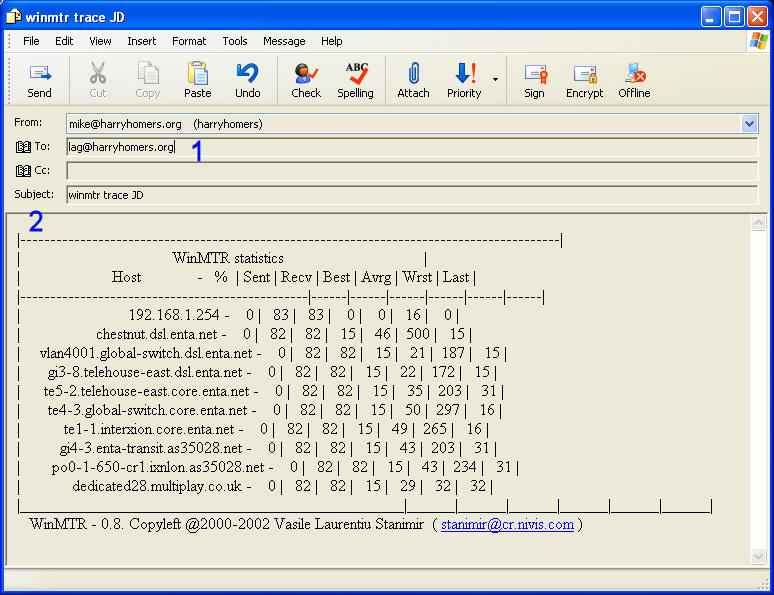Click the 'WinMTR statistics' heading text
This screenshot has width=774, height=595.
point(228,258)
